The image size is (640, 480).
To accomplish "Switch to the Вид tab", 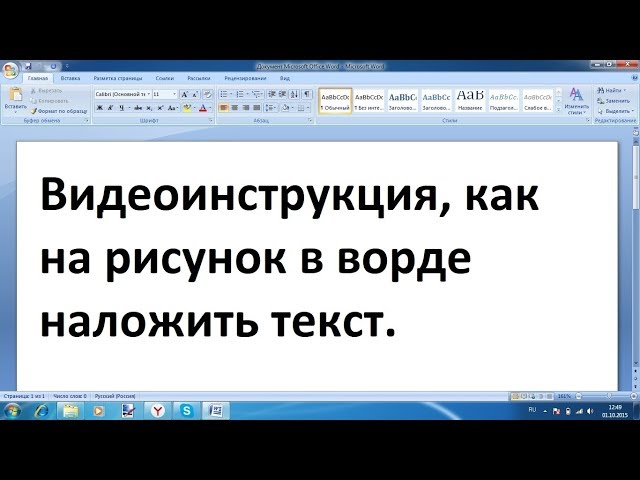I will tap(285, 78).
